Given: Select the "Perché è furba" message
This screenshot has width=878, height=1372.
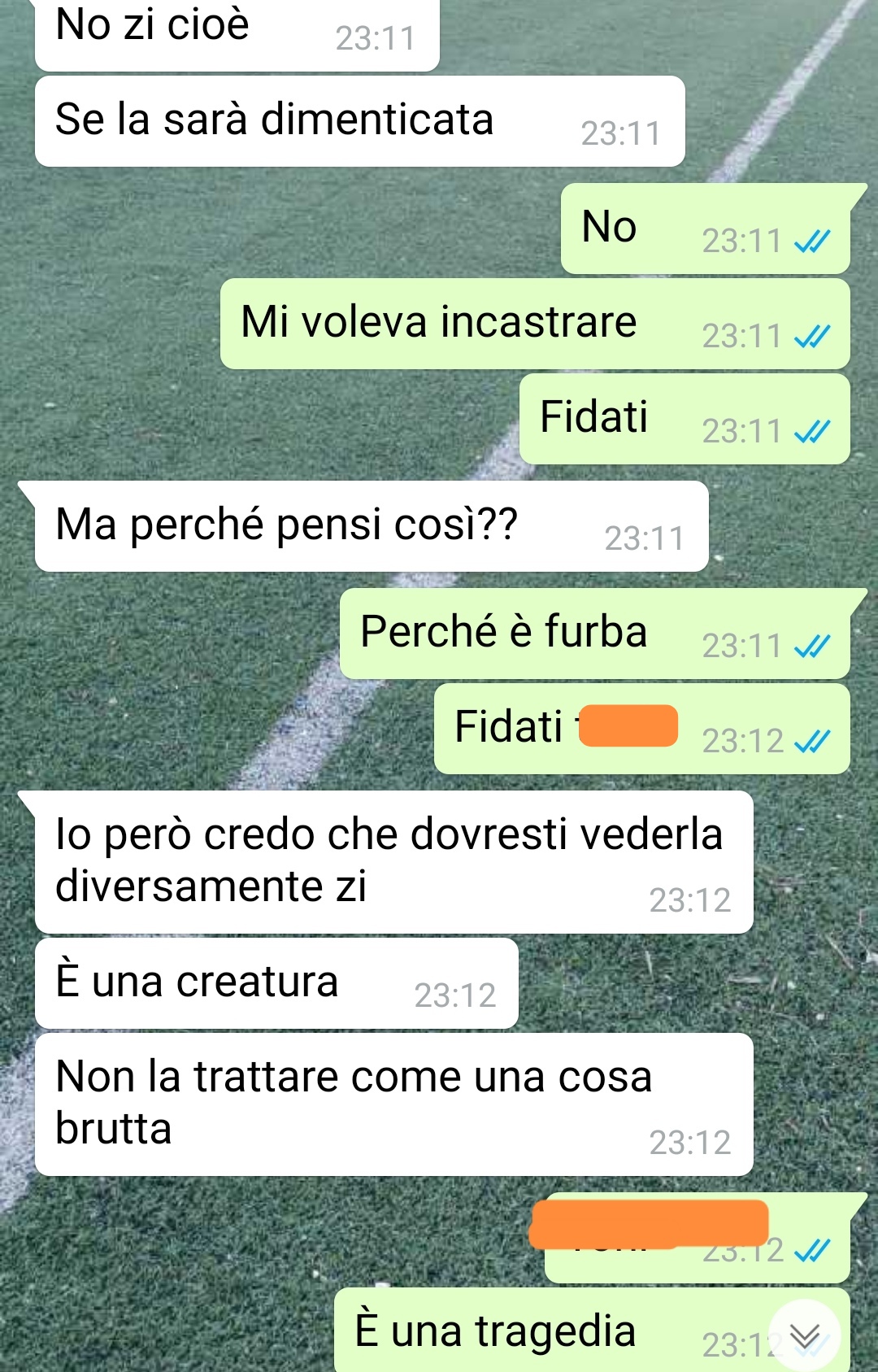Looking at the screenshot, I should pyautogui.click(x=595, y=634).
